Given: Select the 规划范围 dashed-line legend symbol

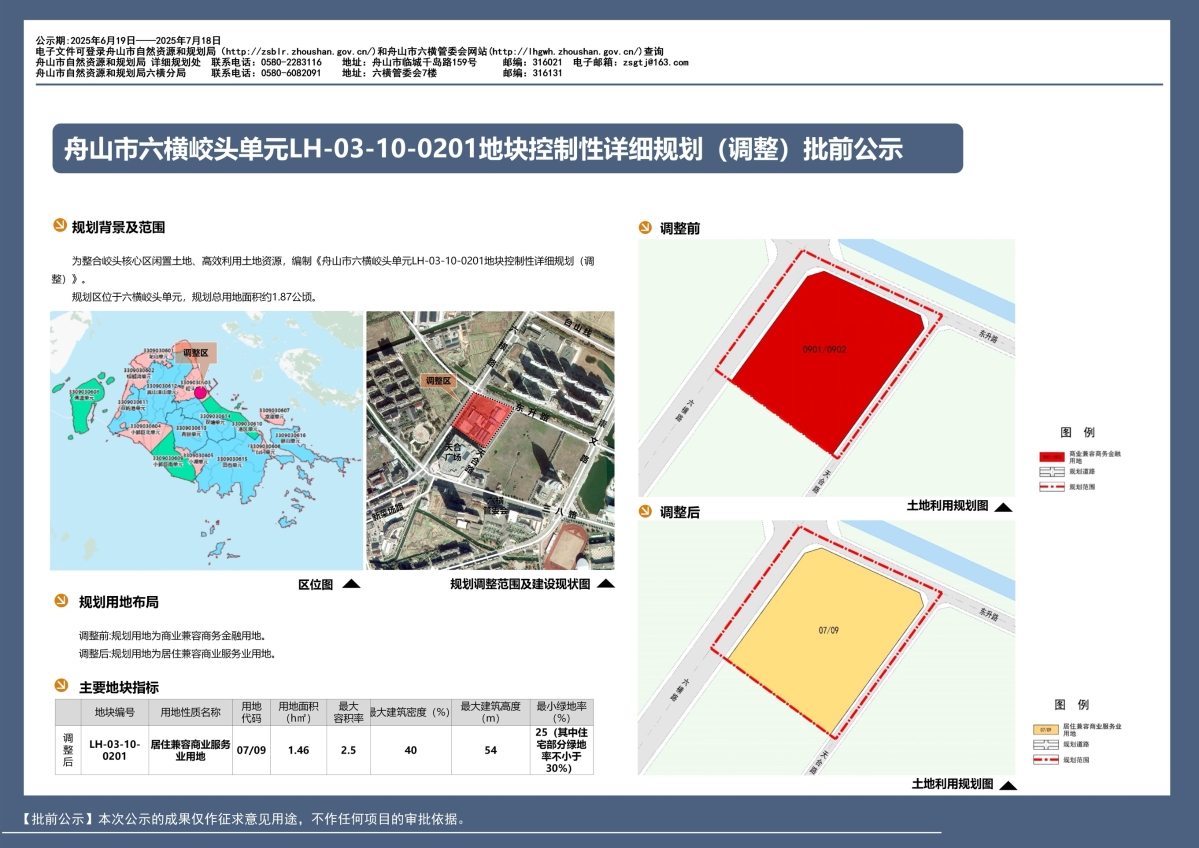Looking at the screenshot, I should [1052, 486].
